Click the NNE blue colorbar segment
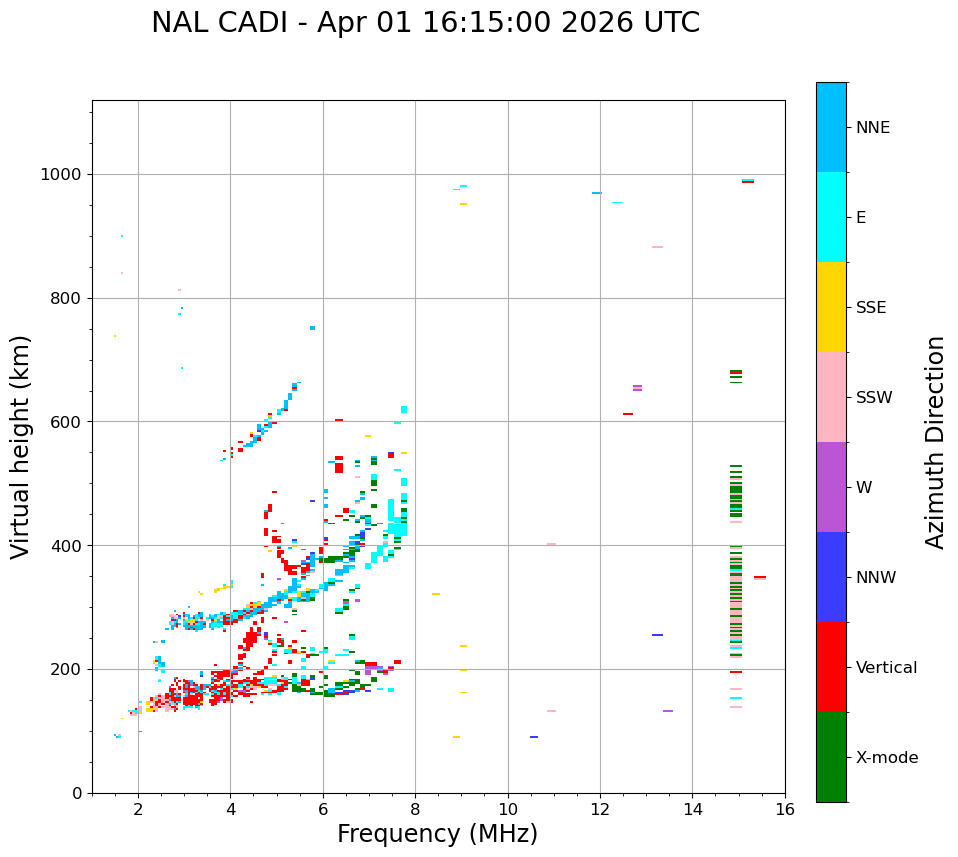 click(x=831, y=127)
